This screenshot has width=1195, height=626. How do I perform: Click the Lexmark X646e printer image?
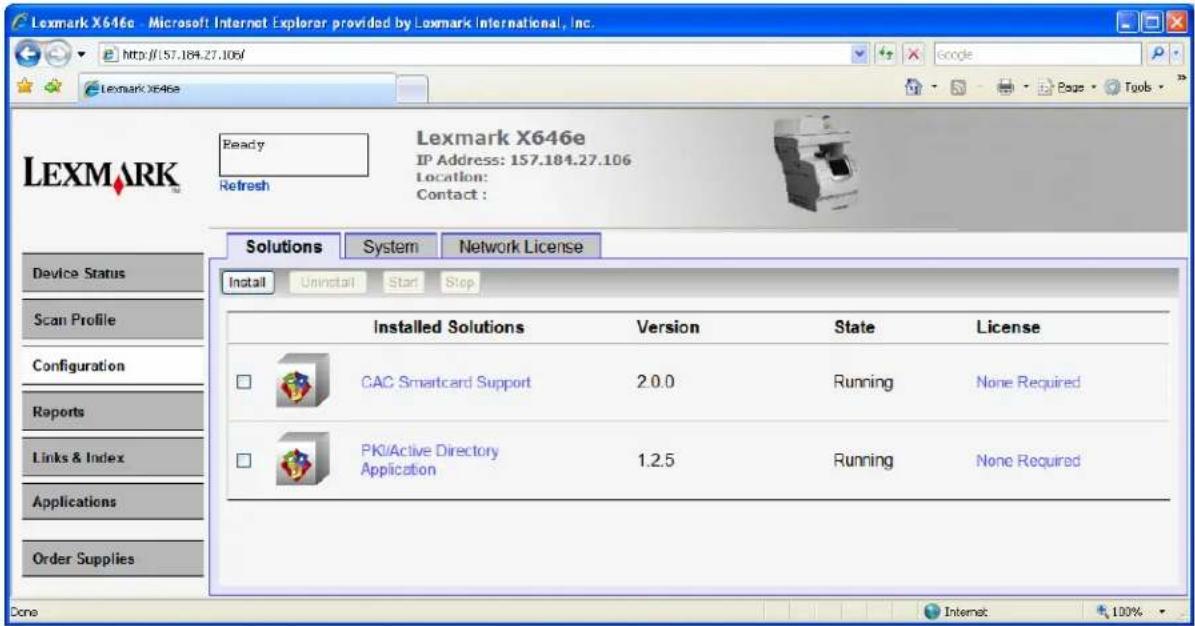click(x=816, y=163)
